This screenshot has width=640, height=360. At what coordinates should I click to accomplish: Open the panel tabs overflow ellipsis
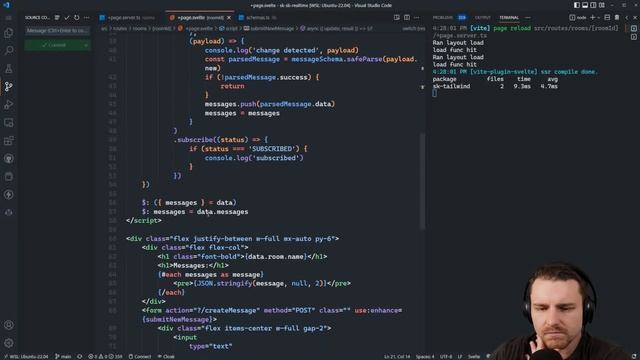pyautogui.click(x=528, y=18)
